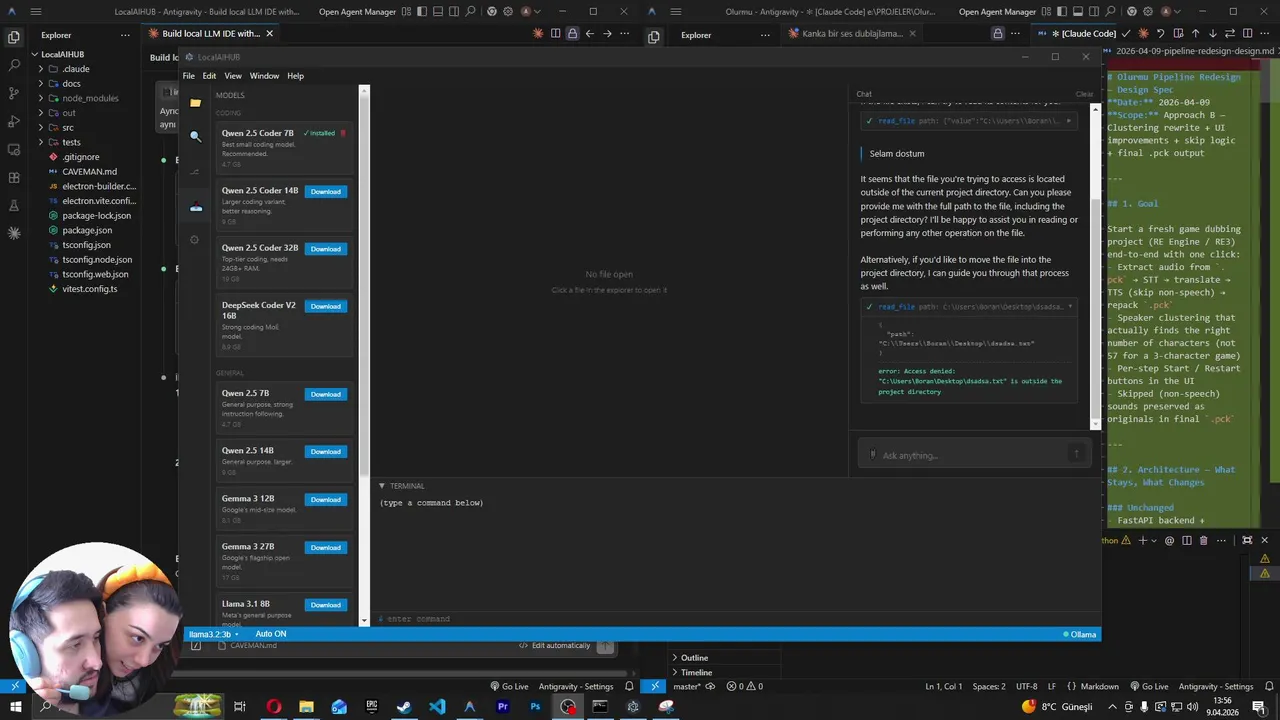Open the Window menu in LocalAIHUB
1280x720 pixels.
click(264, 76)
